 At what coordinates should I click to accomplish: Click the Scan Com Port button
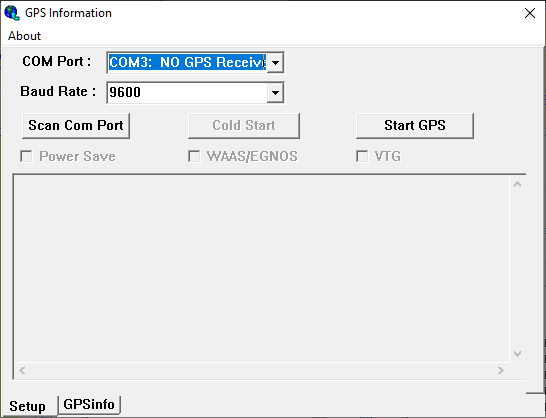76,125
